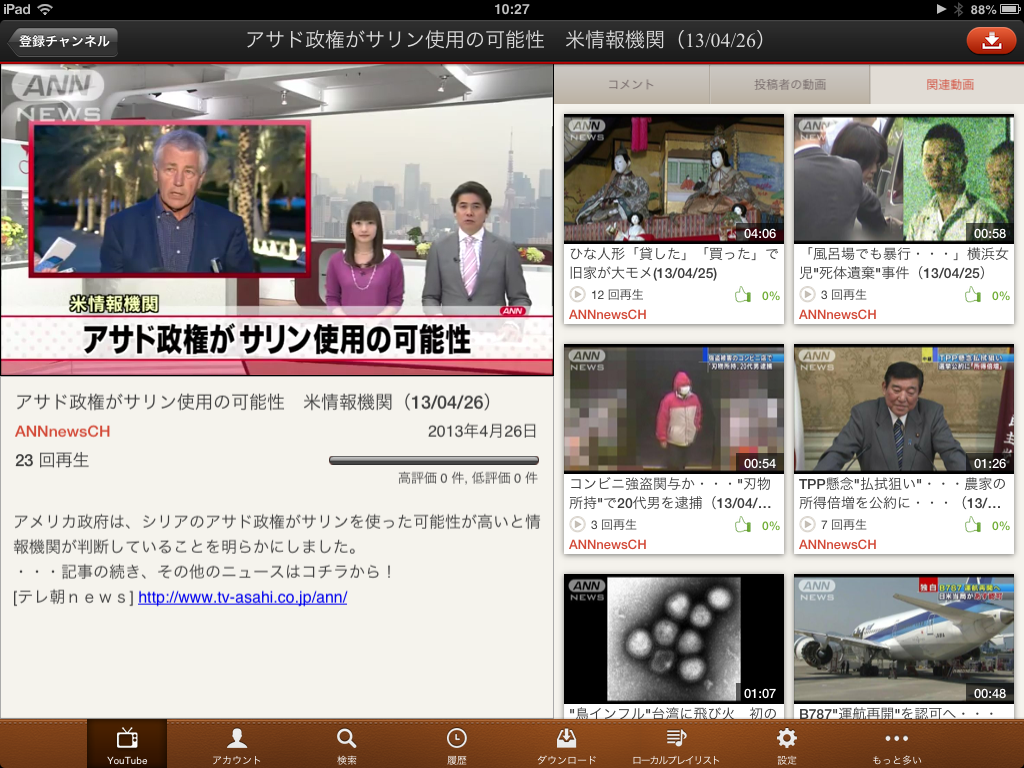The width and height of the screenshot is (1024, 768).
Task: Open the コメント tab
Action: 631,84
